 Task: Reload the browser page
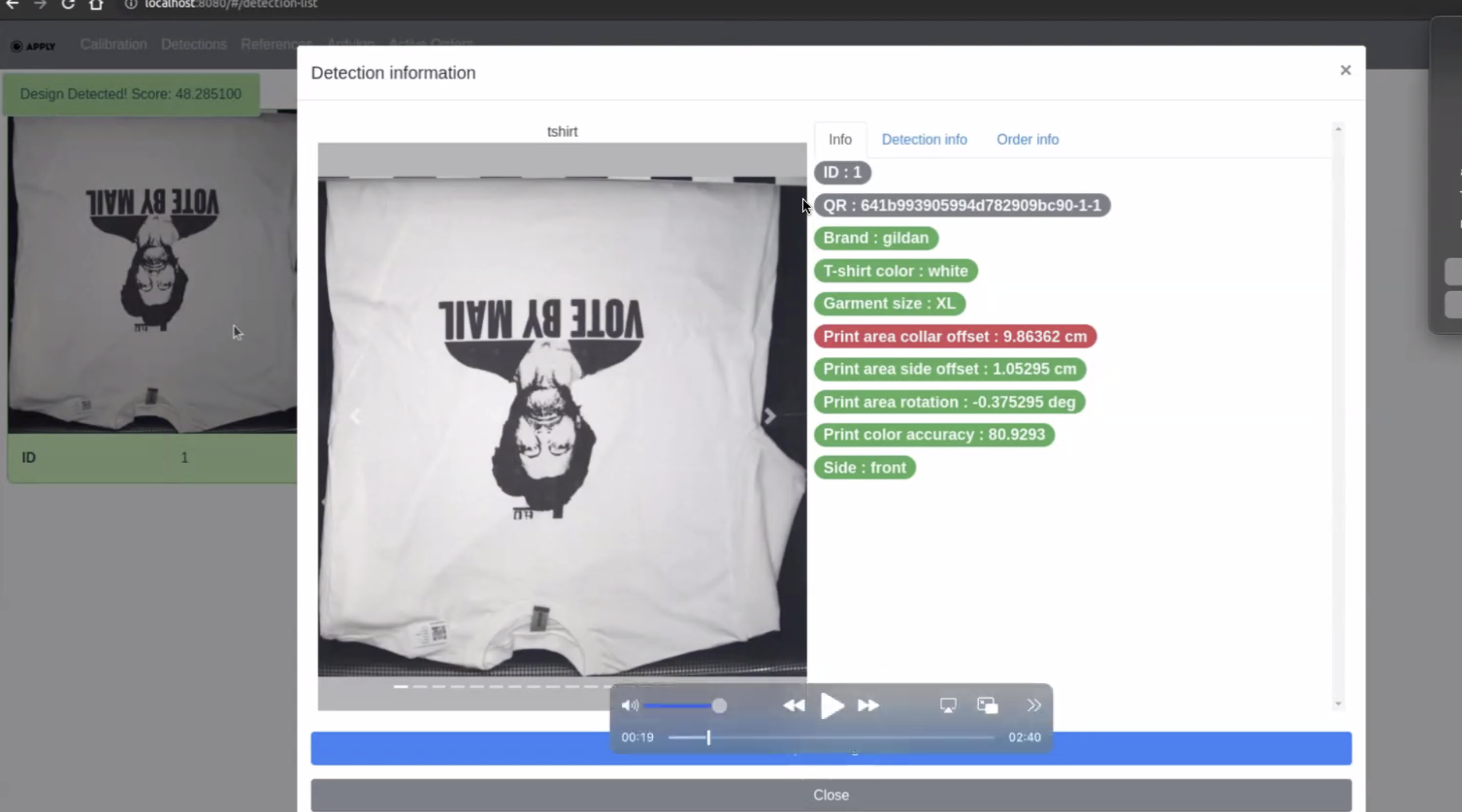[x=68, y=5]
